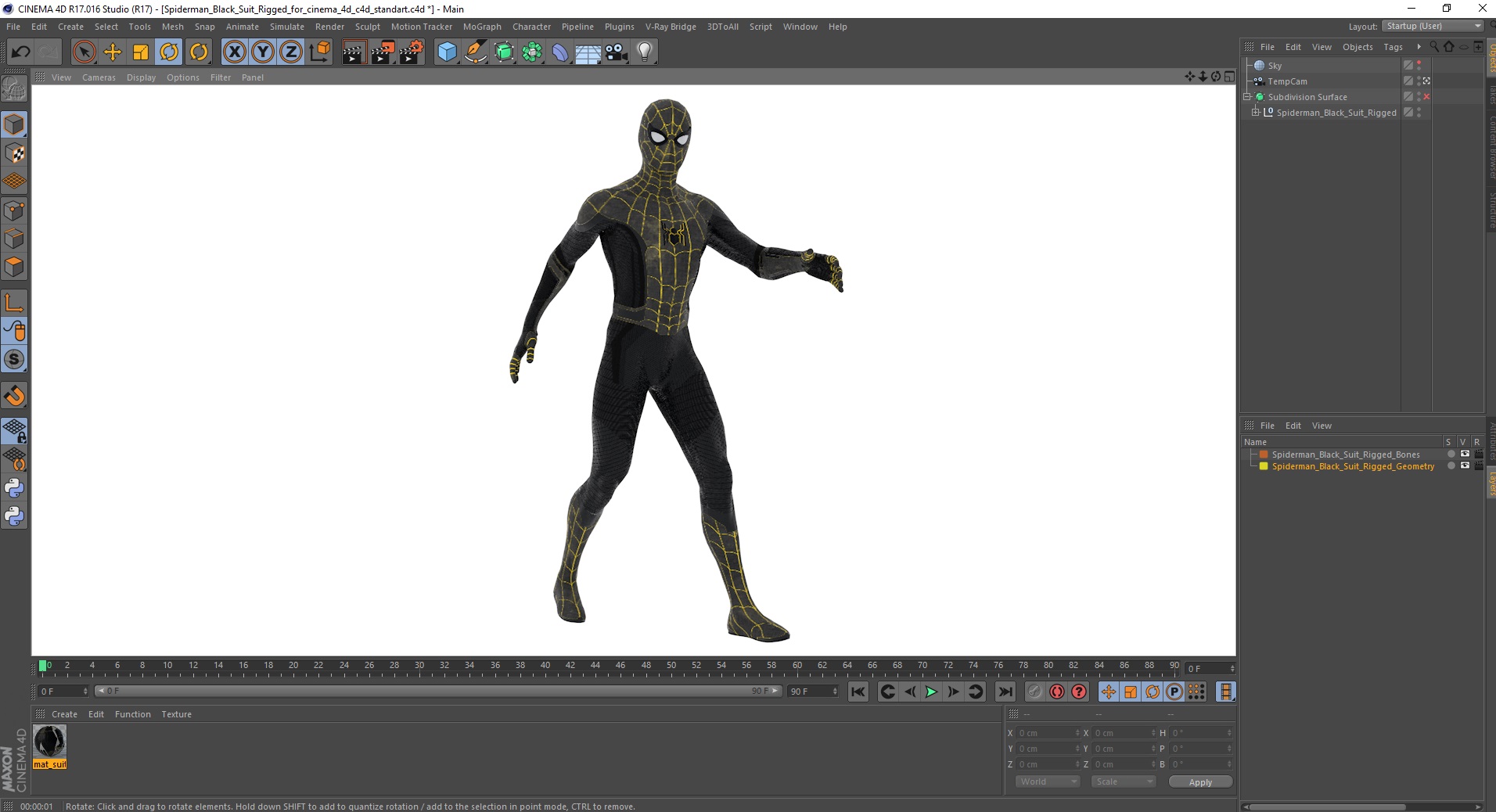Toggle the Viewport Solo S icon

point(14,359)
